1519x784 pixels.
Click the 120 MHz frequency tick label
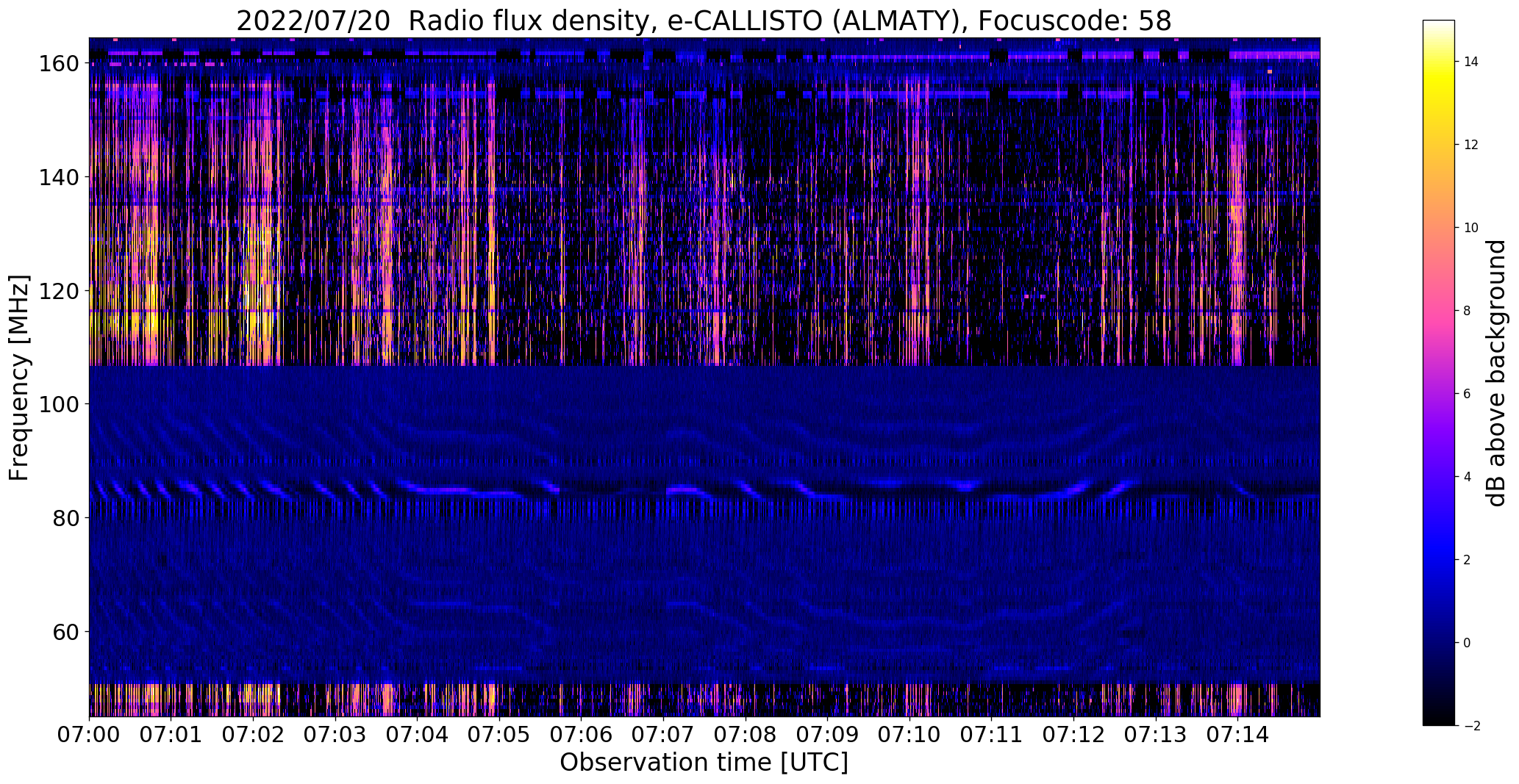pyautogui.click(x=58, y=291)
